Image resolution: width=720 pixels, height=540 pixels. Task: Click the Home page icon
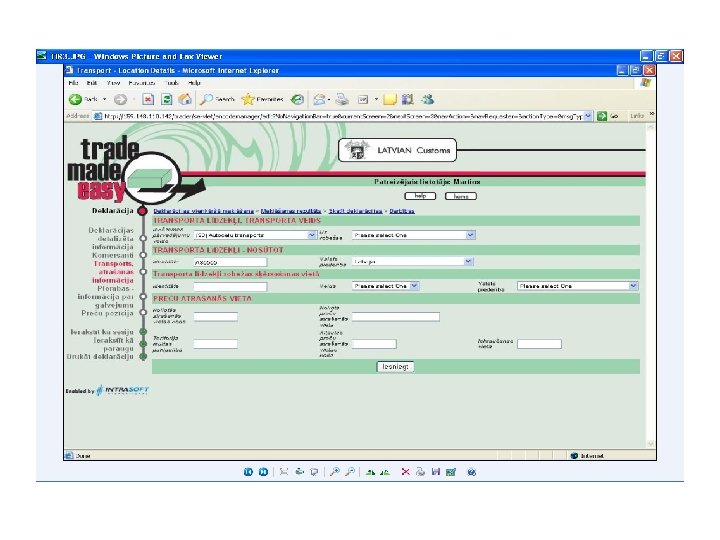pyautogui.click(x=185, y=99)
